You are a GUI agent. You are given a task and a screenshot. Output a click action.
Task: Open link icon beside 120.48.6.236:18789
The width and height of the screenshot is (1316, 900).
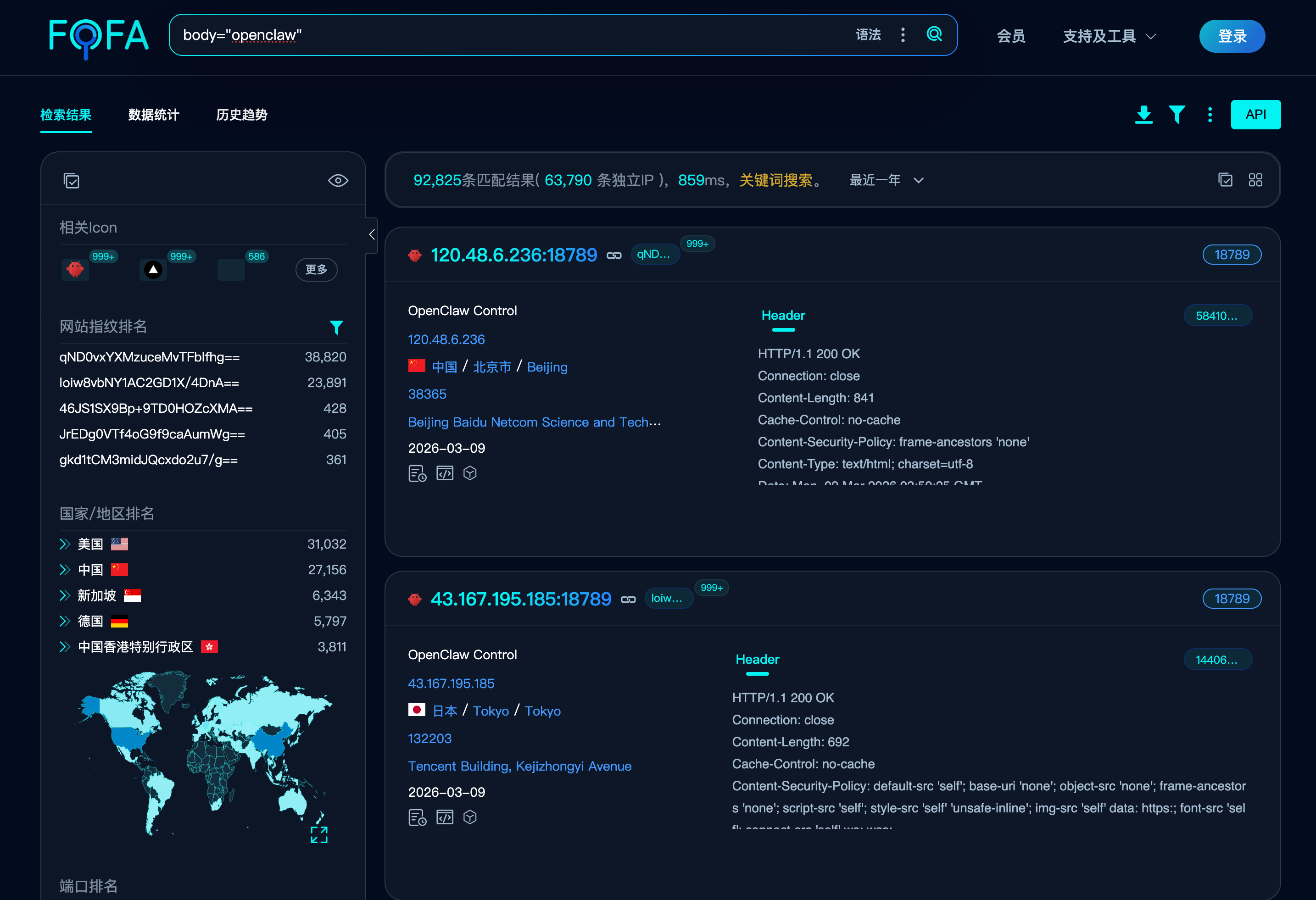point(614,256)
